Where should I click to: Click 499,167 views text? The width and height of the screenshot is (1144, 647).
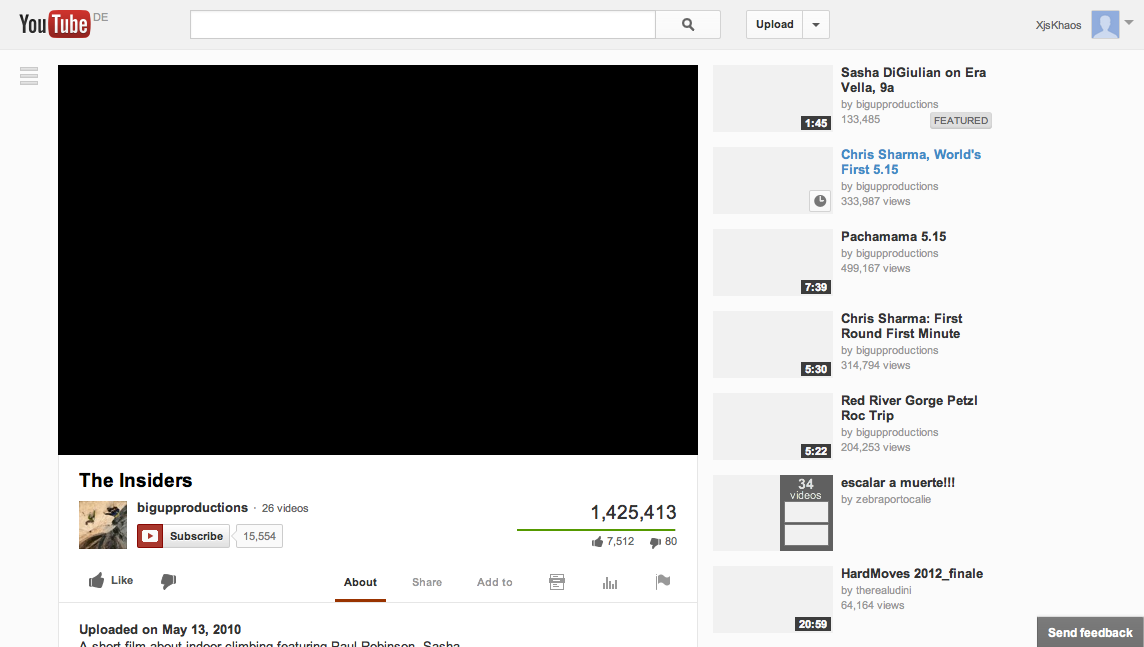[x=876, y=268]
